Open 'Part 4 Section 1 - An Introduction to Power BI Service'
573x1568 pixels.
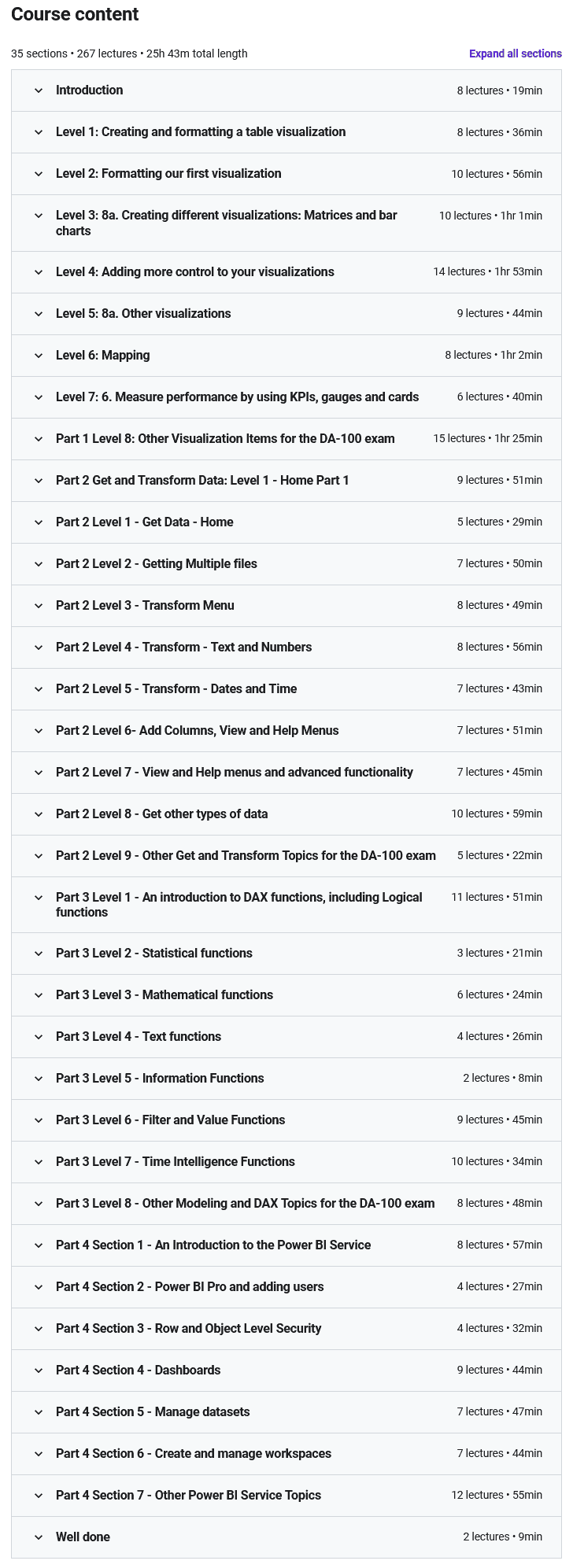pyautogui.click(x=213, y=1245)
